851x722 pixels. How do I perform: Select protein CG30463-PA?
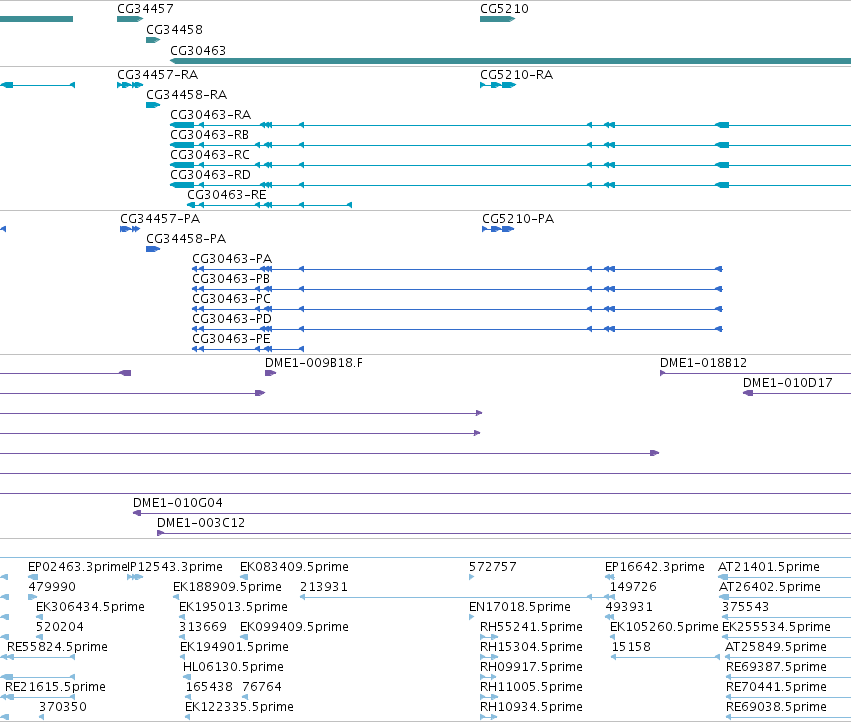tap(232, 259)
